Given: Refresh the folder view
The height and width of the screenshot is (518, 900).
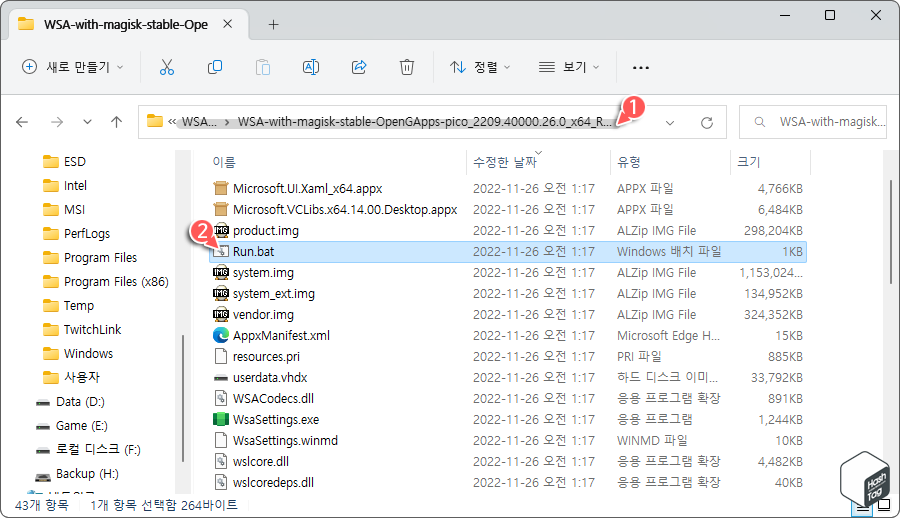Looking at the screenshot, I should tap(707, 122).
